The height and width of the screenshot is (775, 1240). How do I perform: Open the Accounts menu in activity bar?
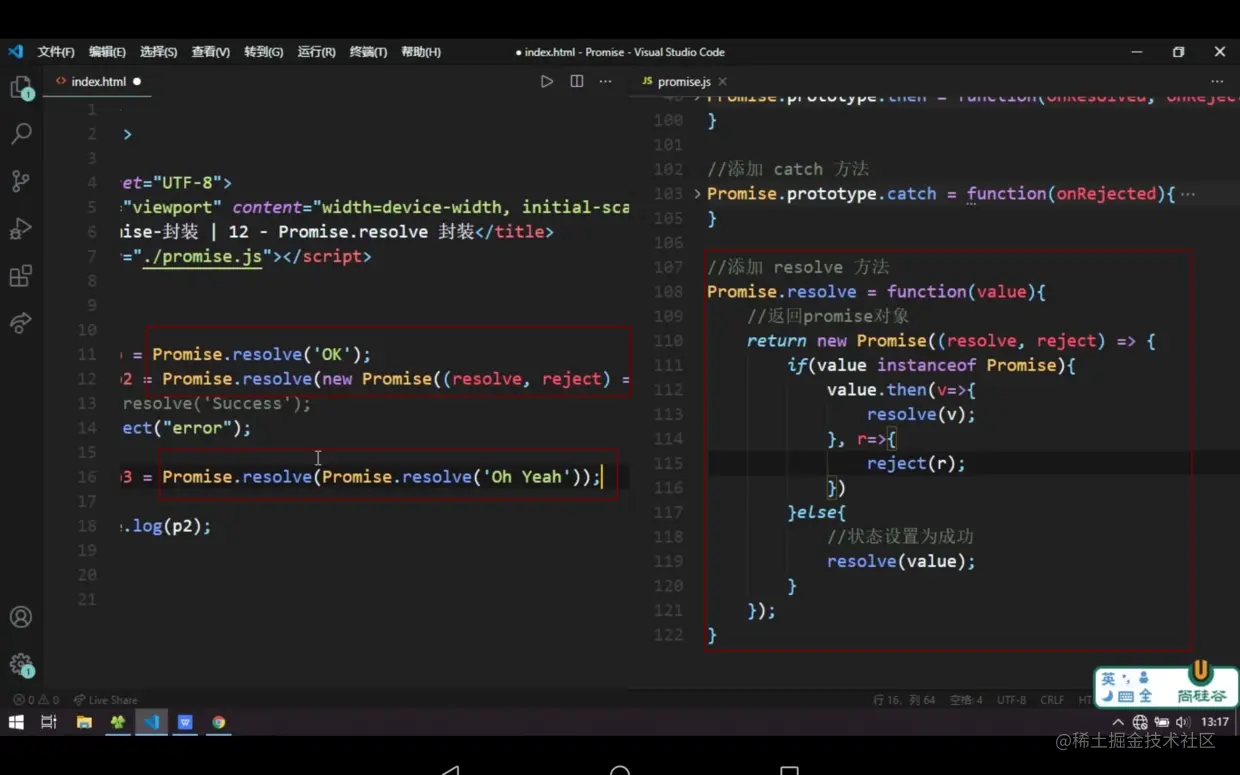(21, 617)
